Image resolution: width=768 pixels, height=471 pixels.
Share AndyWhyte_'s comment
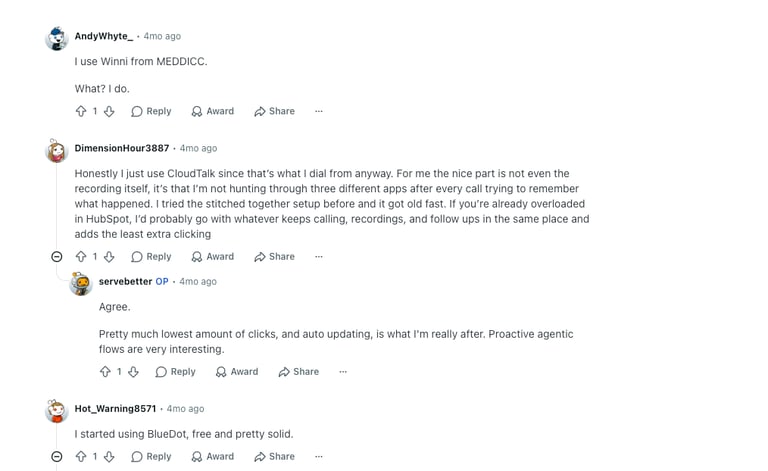274,111
